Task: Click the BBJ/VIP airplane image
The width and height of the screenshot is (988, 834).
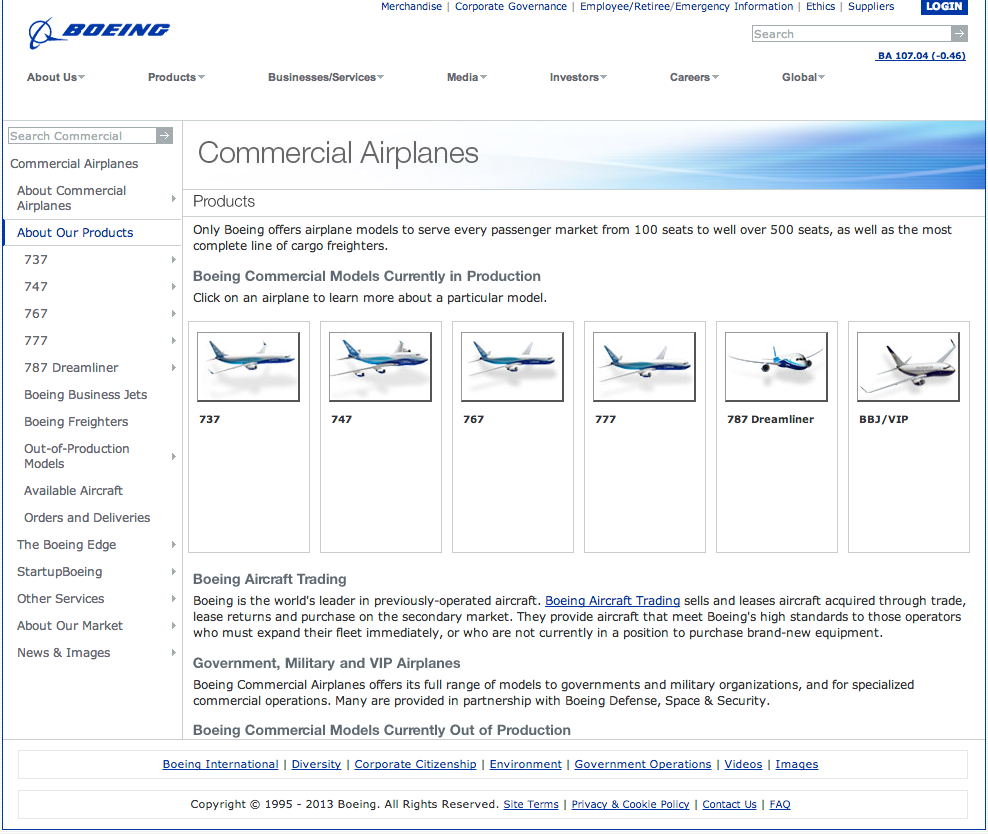Action: (908, 366)
